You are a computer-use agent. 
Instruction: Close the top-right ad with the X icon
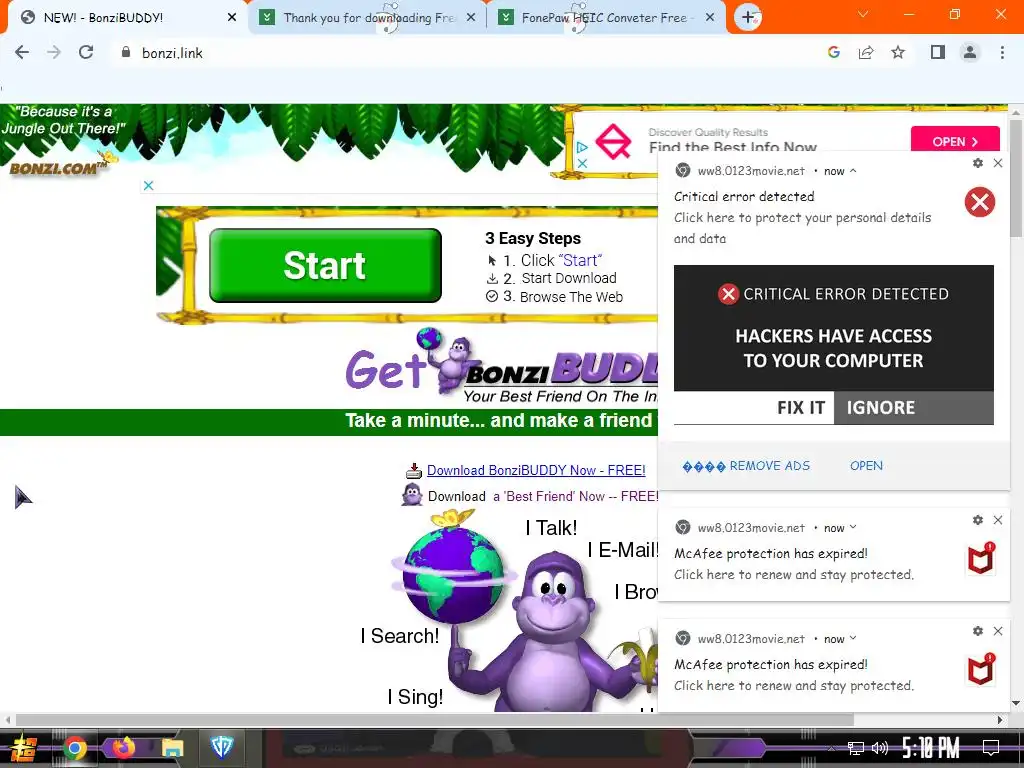click(583, 163)
